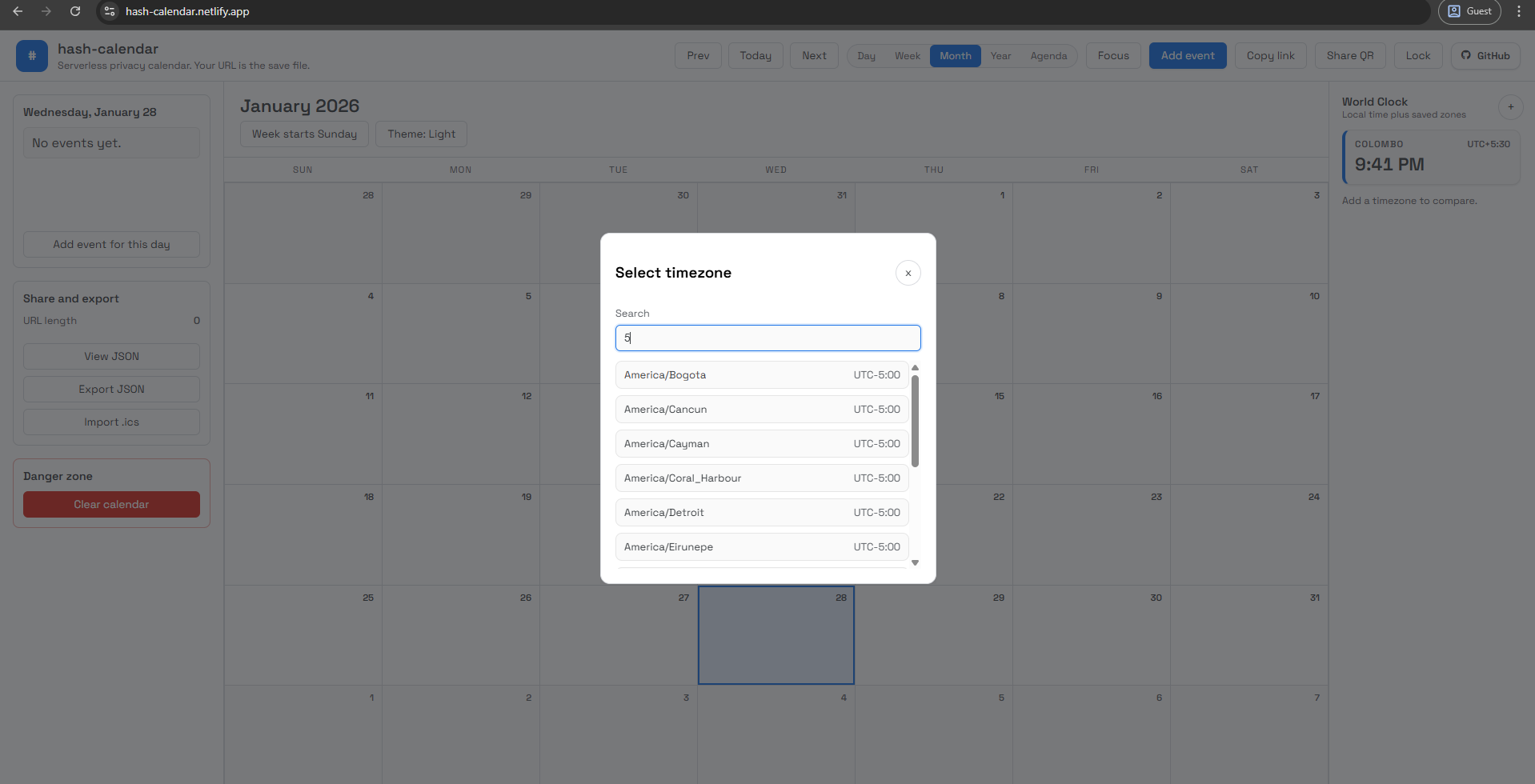Click the browser address bar URL

[187, 11]
